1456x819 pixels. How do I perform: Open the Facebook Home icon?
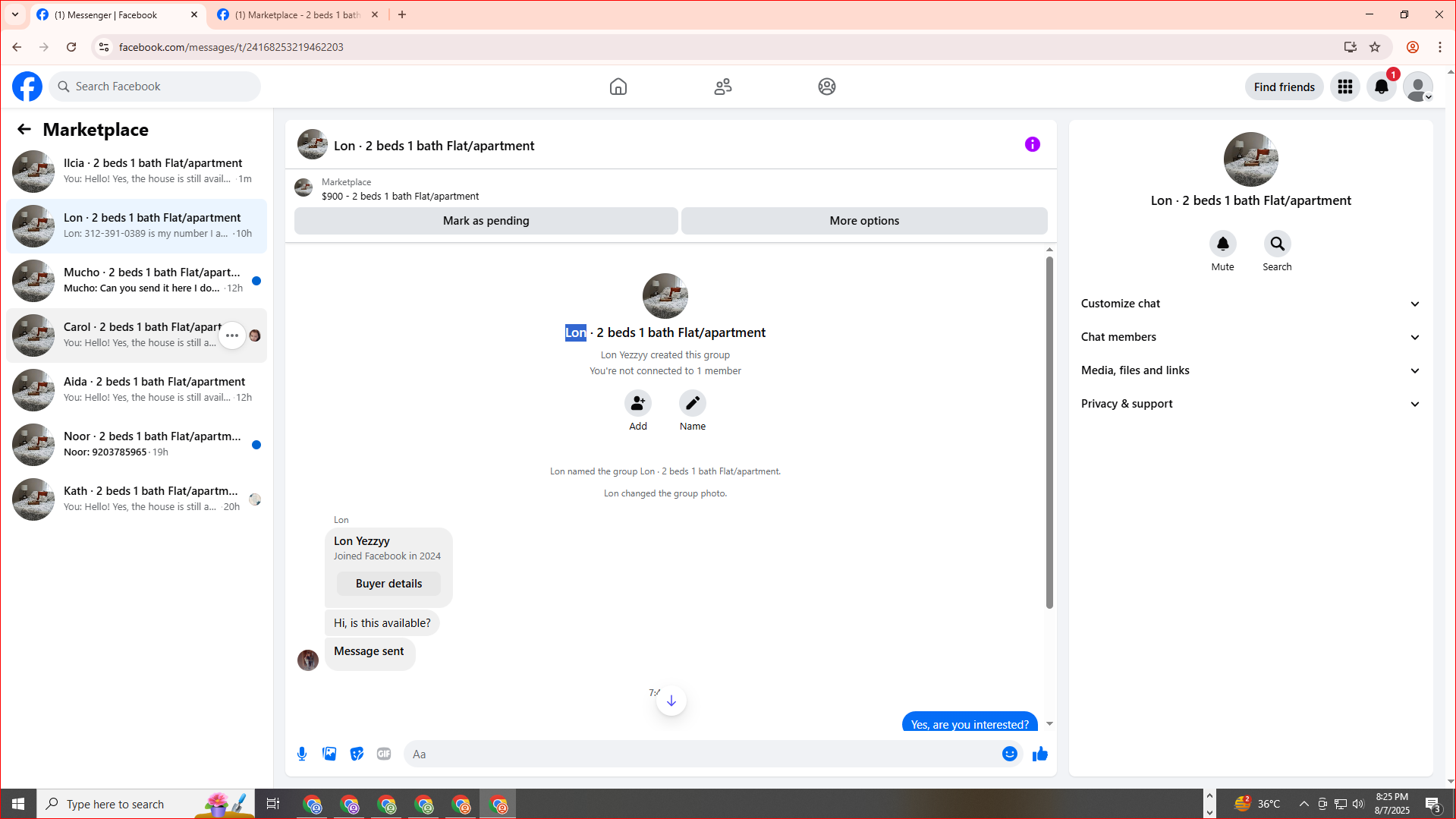pos(618,87)
